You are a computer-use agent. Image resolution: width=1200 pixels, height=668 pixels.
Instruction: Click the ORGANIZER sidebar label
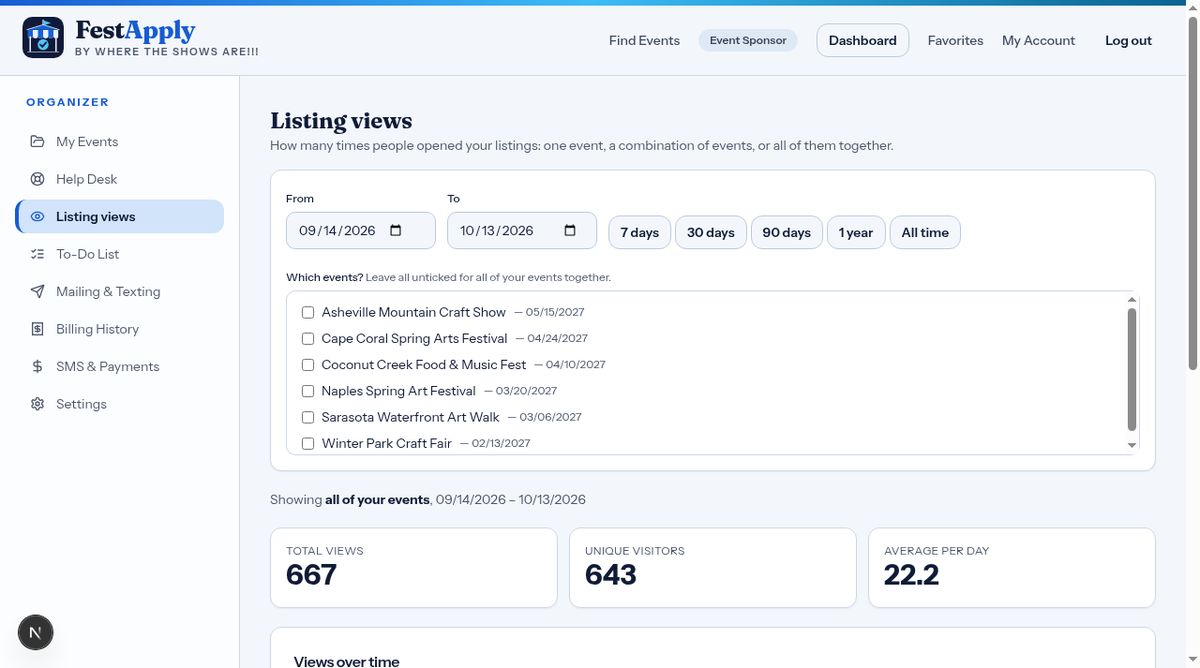(68, 102)
